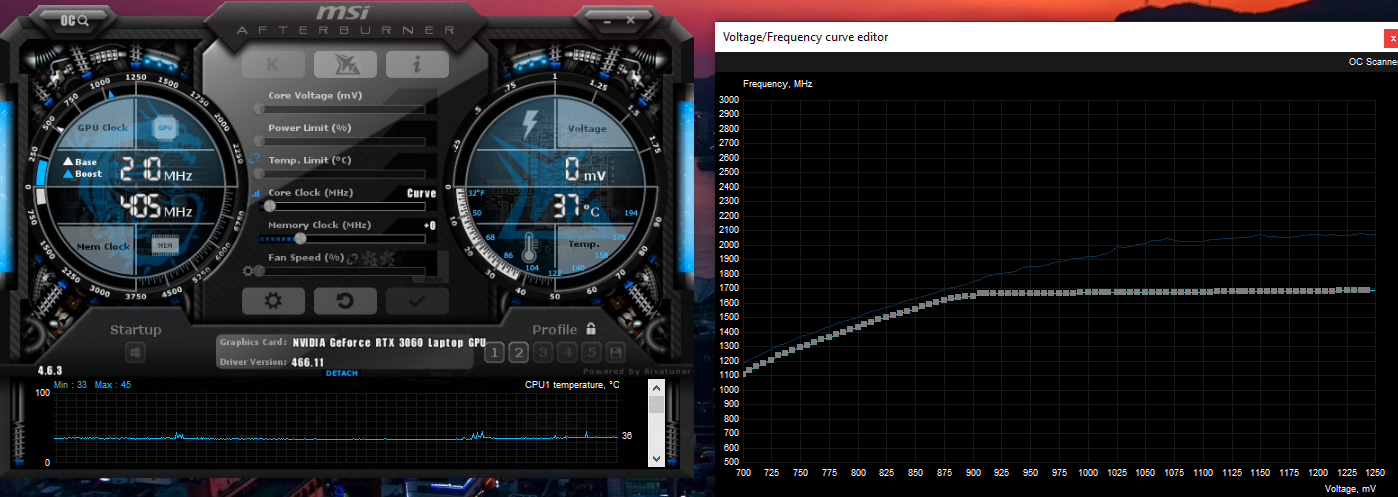Adjust the Temp. Limit slider
The image size is (1398, 497).
340,173
